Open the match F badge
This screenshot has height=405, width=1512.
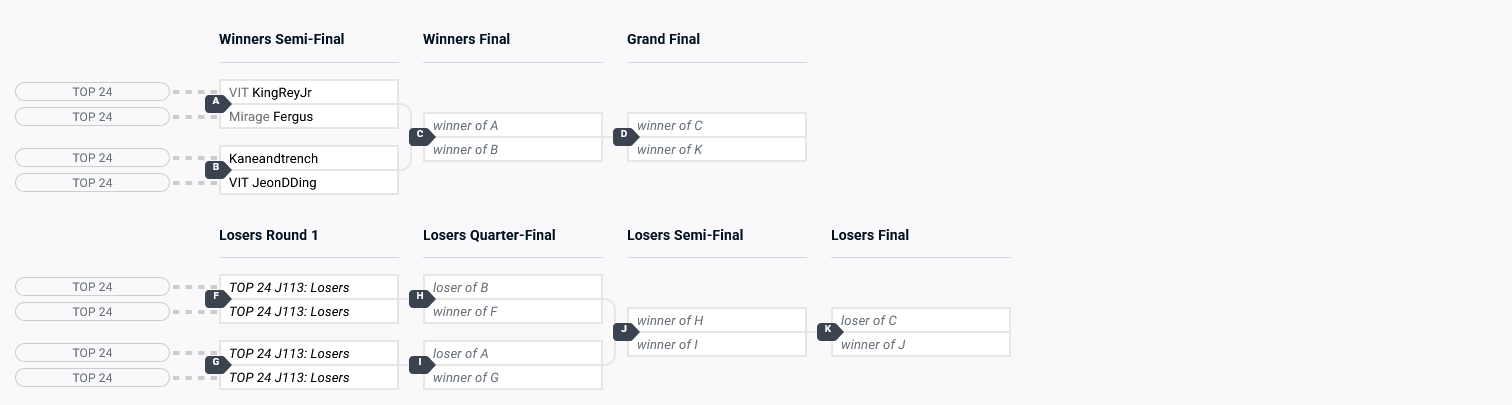click(216, 298)
